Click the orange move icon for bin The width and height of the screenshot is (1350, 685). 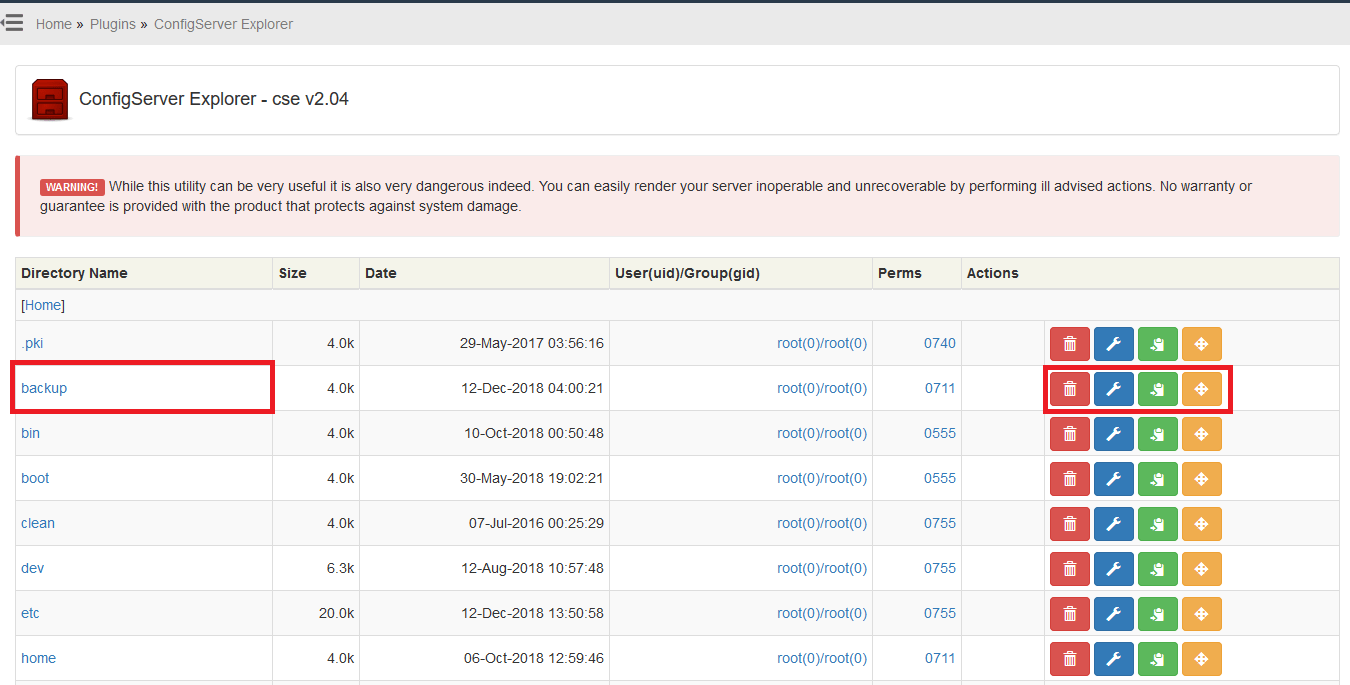[1202, 434]
